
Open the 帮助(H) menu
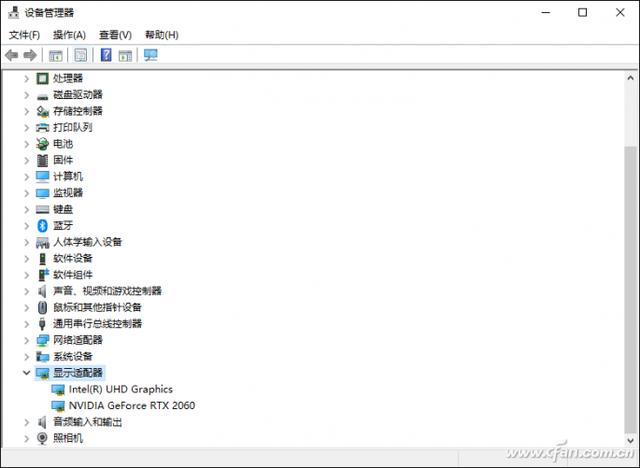click(x=162, y=35)
